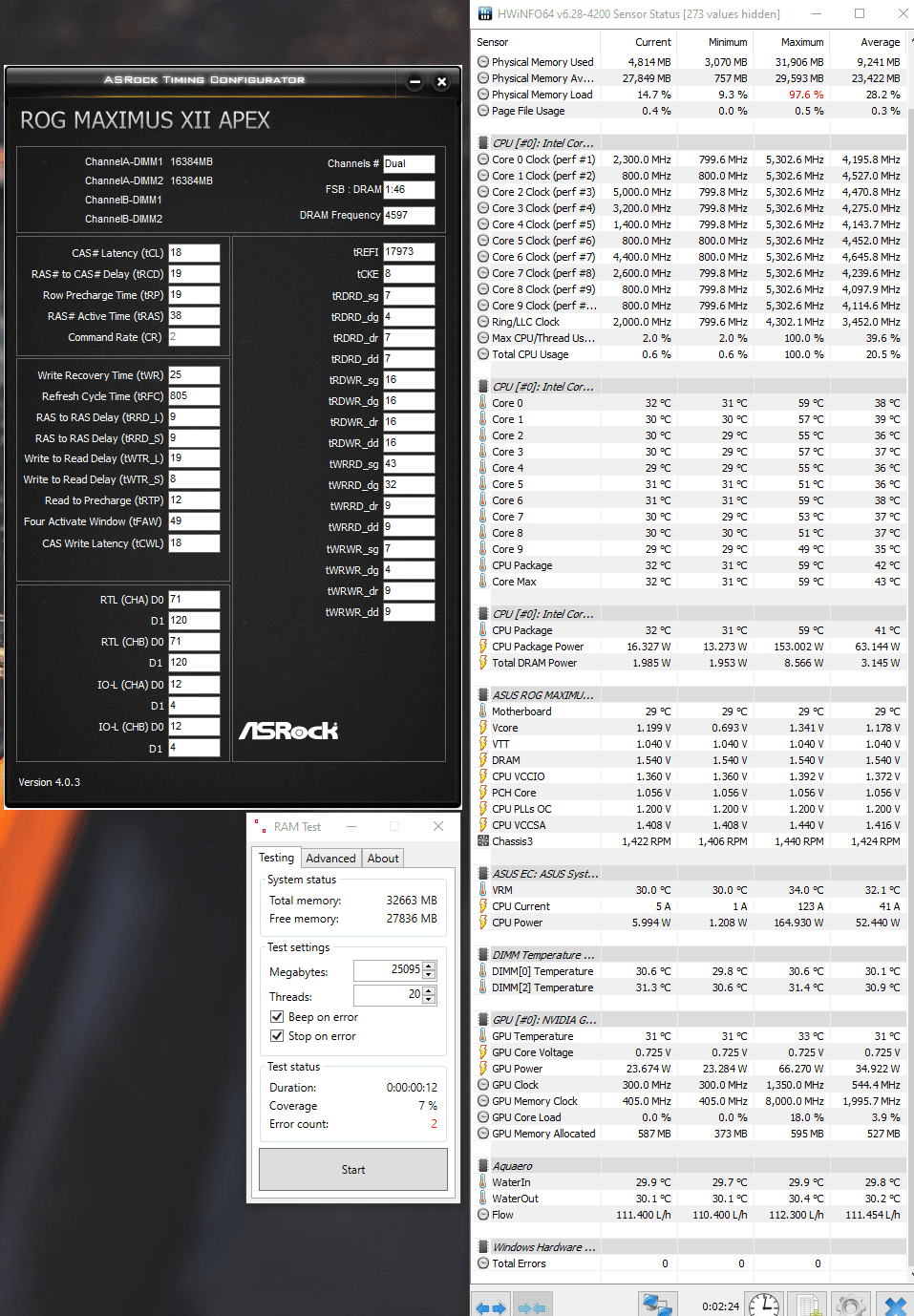This screenshot has width=914, height=1316.
Task: Click the Average column header in HWiNFO
Action: [867, 42]
